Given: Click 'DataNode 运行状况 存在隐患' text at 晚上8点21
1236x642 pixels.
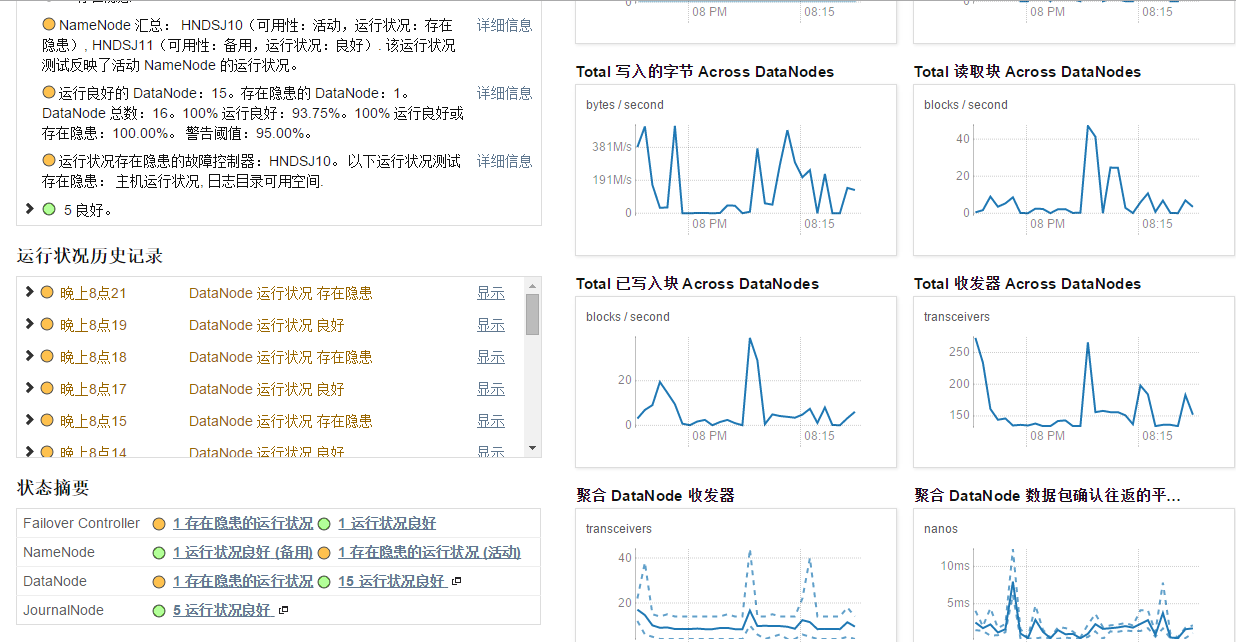Looking at the screenshot, I should click(x=280, y=293).
